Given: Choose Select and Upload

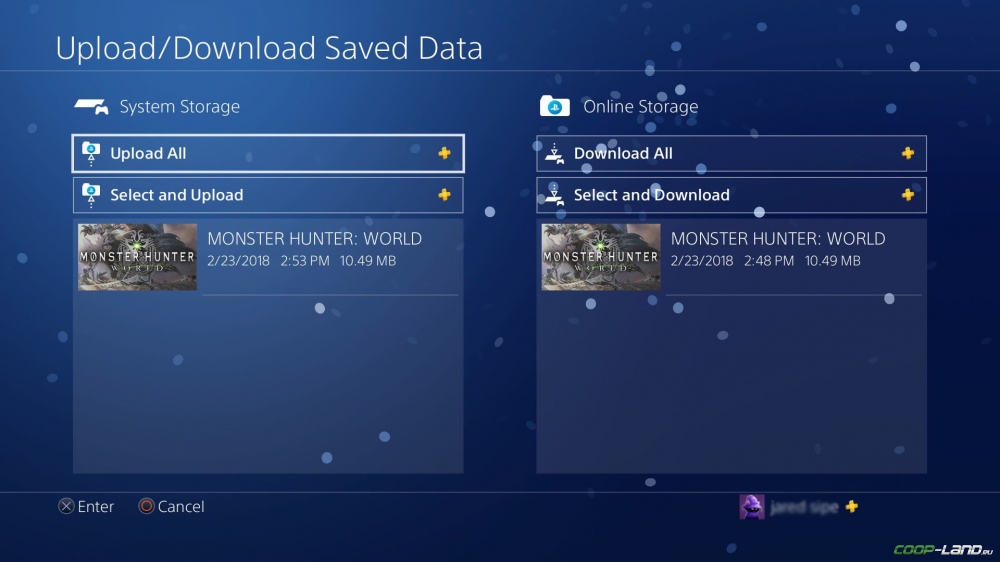Looking at the screenshot, I should click(x=268, y=195).
